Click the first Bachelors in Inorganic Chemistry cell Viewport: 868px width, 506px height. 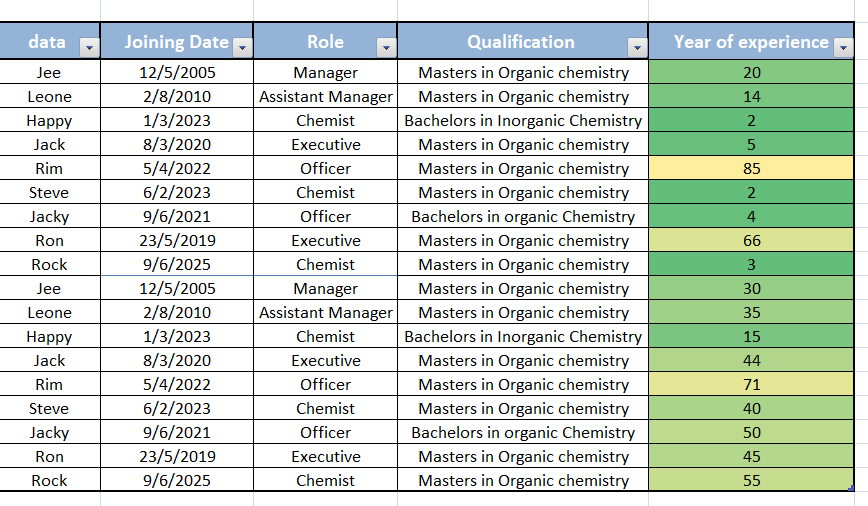pyautogui.click(x=523, y=120)
